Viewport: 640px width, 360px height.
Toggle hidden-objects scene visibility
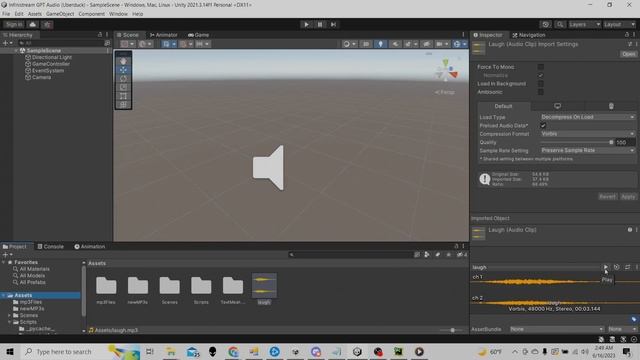427,44
